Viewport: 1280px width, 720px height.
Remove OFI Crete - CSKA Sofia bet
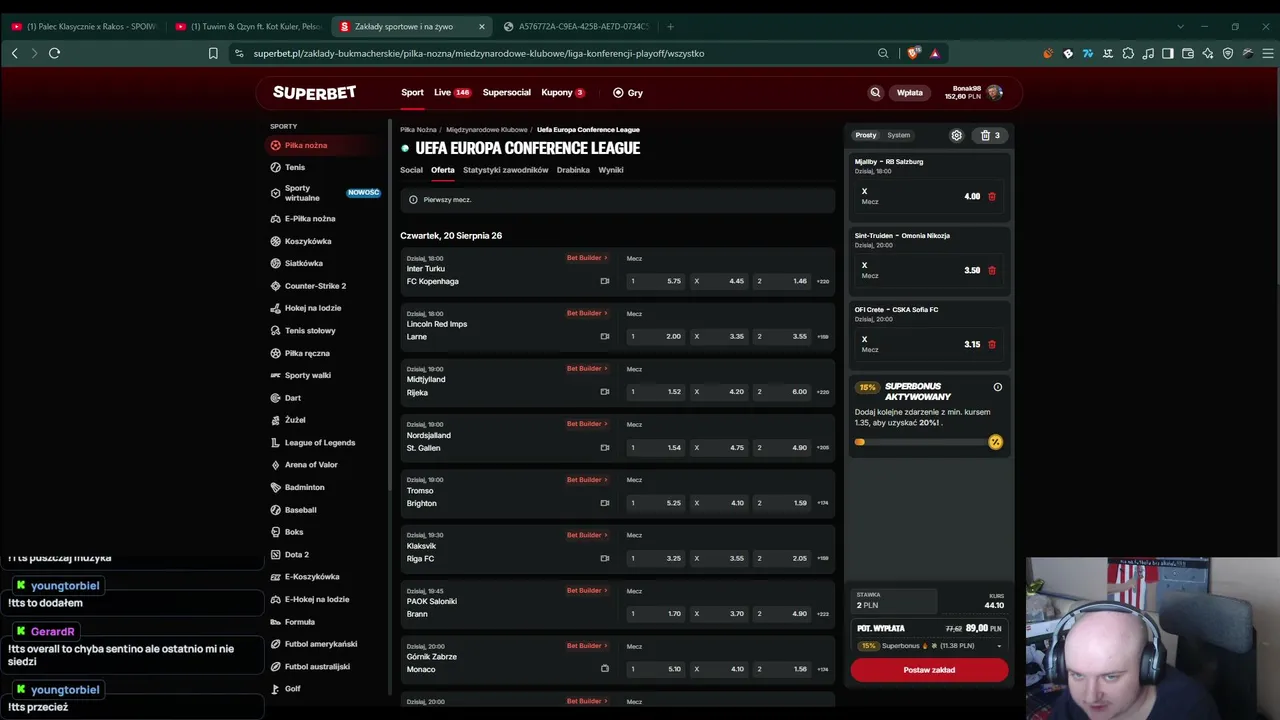tap(992, 344)
